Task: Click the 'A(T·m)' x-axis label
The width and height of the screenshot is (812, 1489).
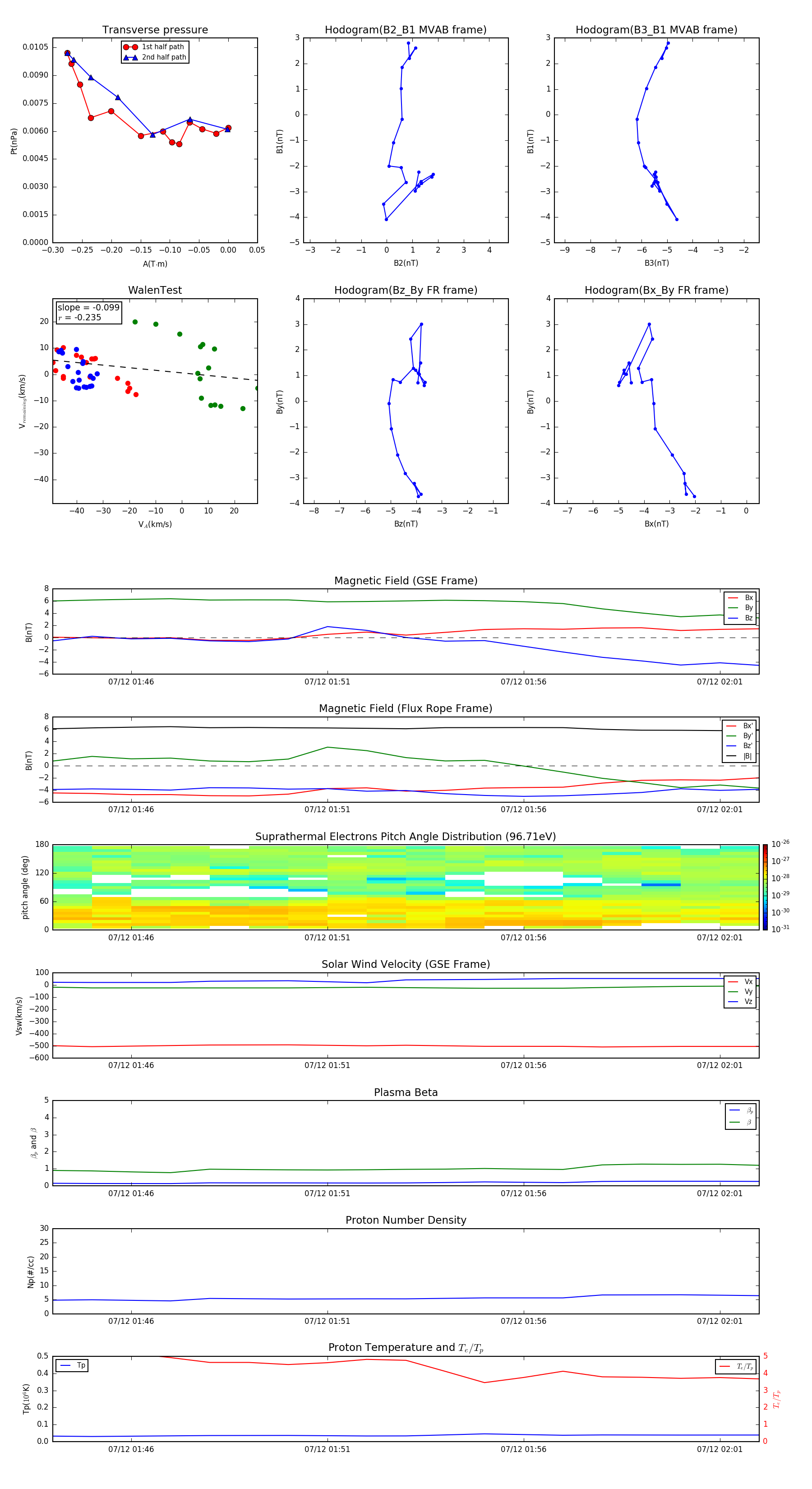Action: tap(155, 264)
